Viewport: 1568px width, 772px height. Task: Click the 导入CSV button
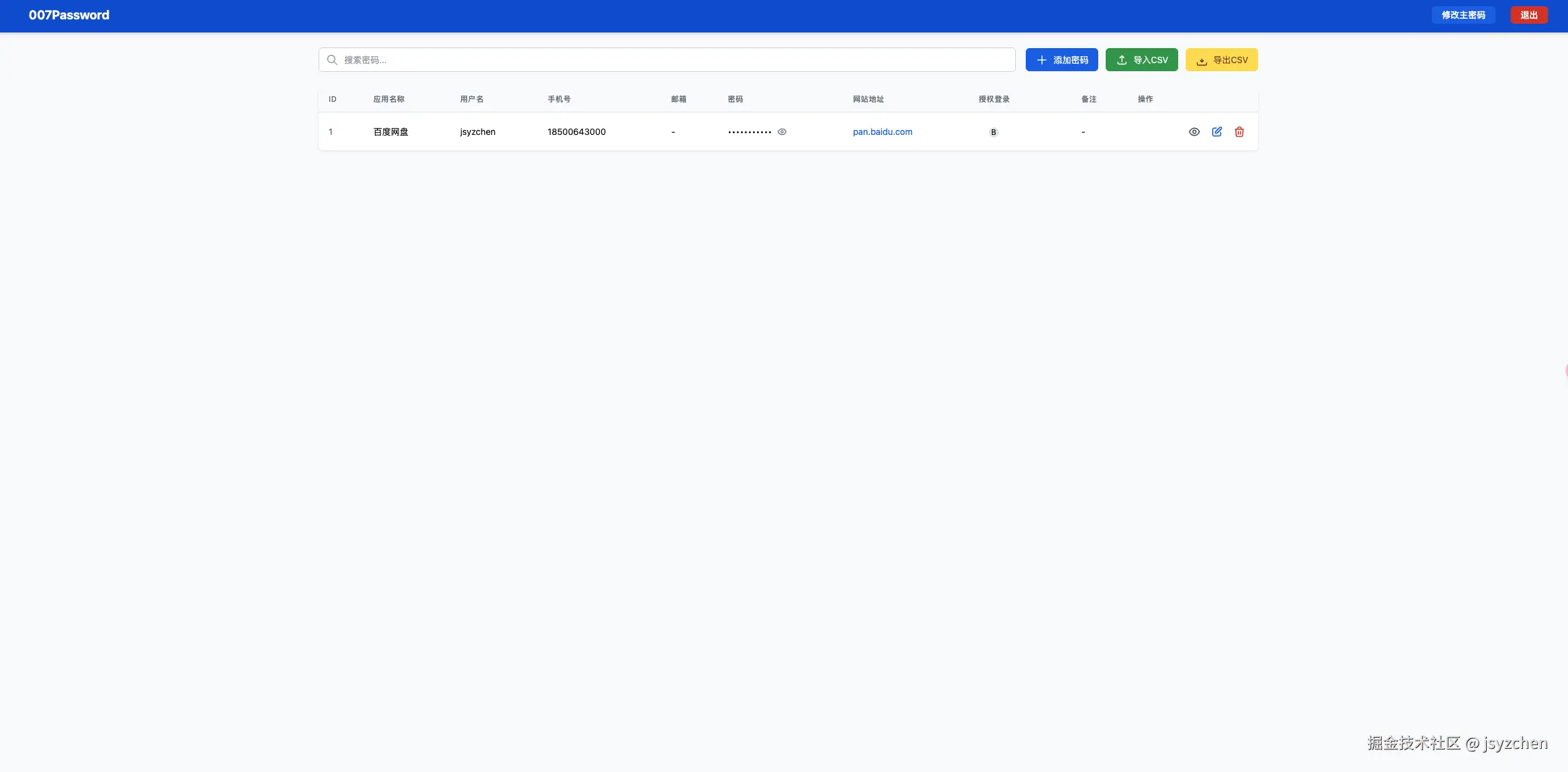click(1141, 60)
